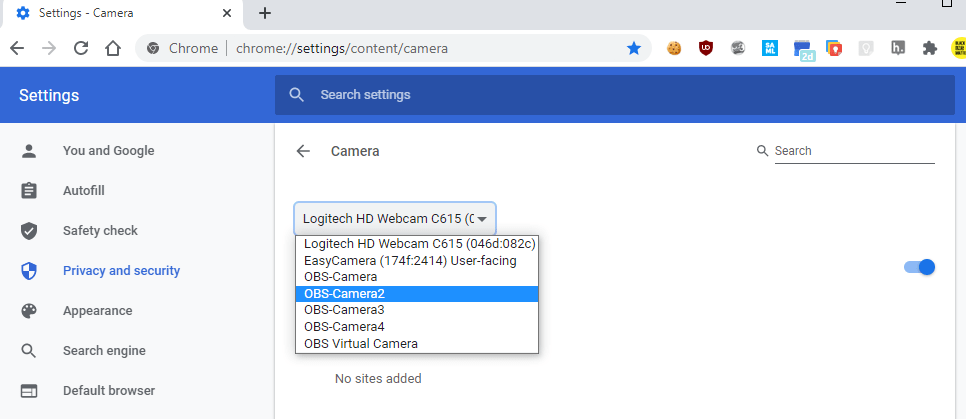Click the Search settings field

click(x=614, y=95)
